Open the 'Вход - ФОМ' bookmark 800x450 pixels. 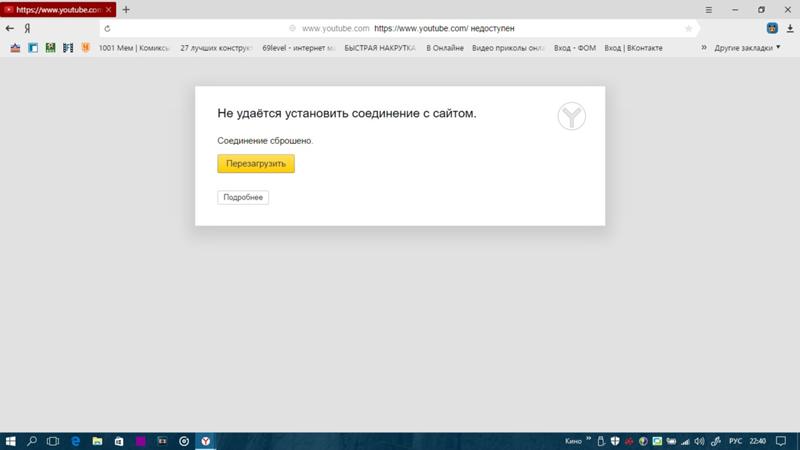tap(574, 48)
